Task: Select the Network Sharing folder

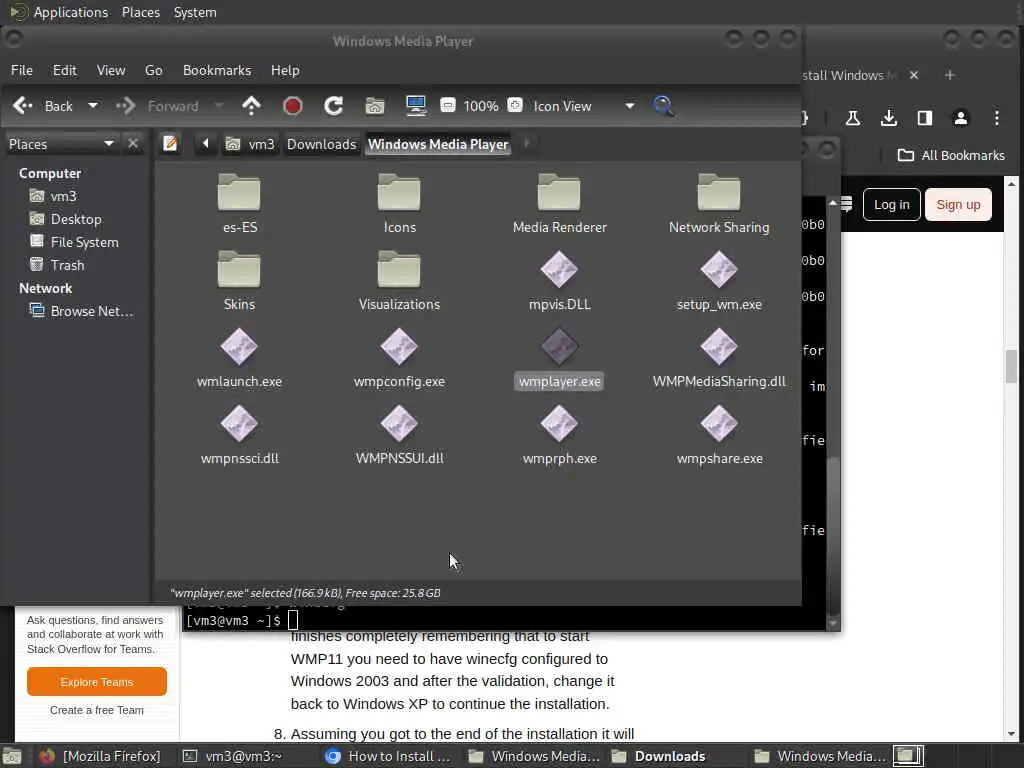Action: [x=719, y=204]
